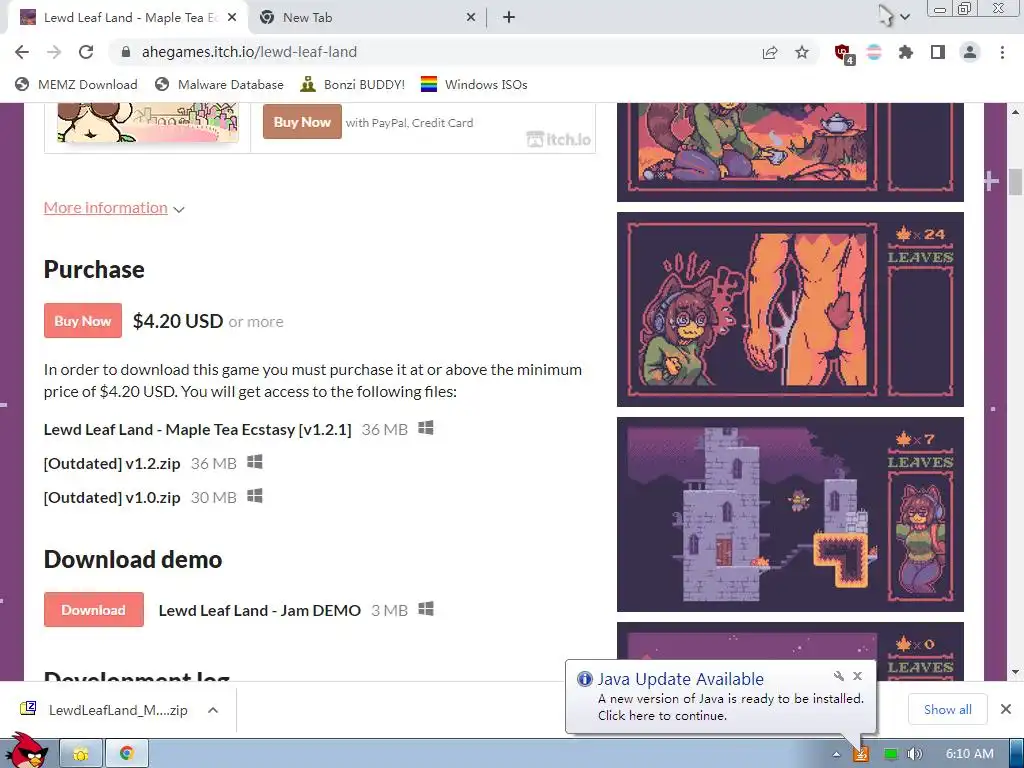Click the Windows icon beside Jam DEMO
This screenshot has width=1024, height=768.
click(426, 609)
